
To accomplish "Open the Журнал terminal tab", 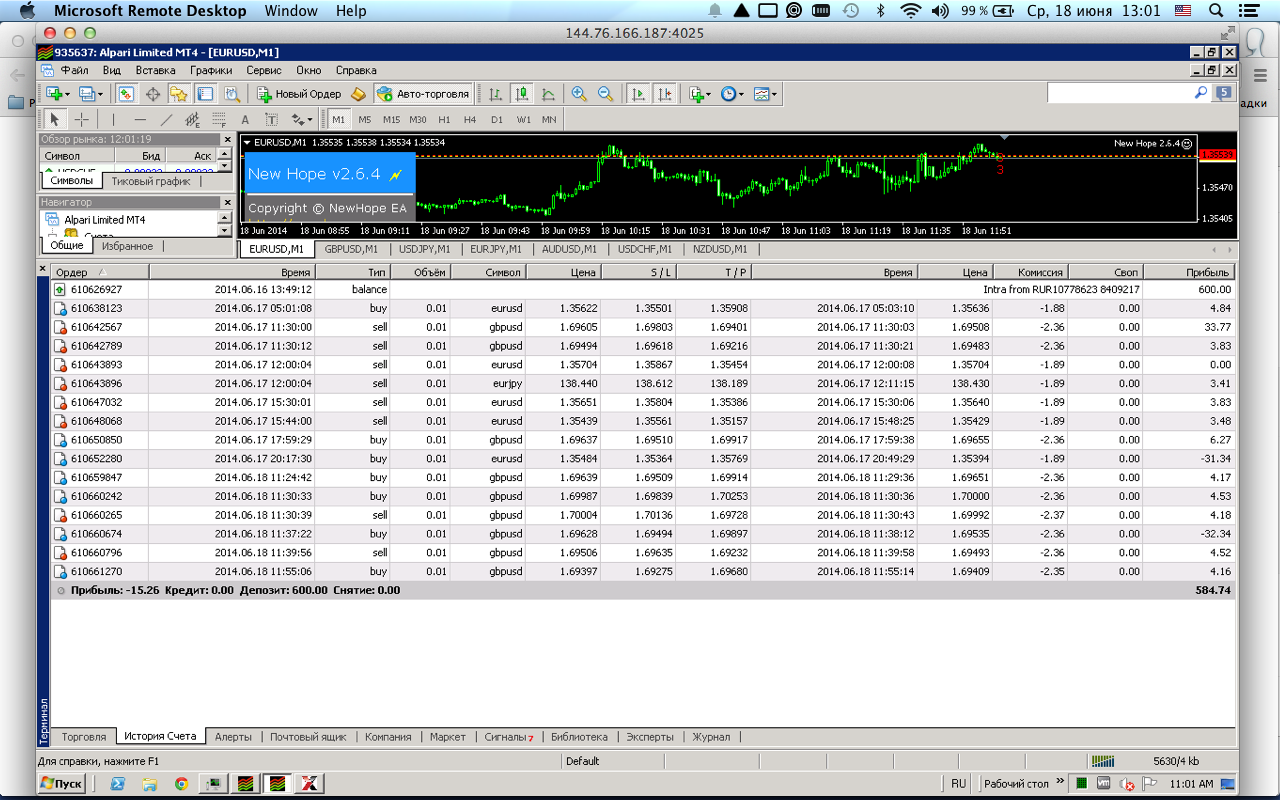I will pyautogui.click(x=711, y=737).
